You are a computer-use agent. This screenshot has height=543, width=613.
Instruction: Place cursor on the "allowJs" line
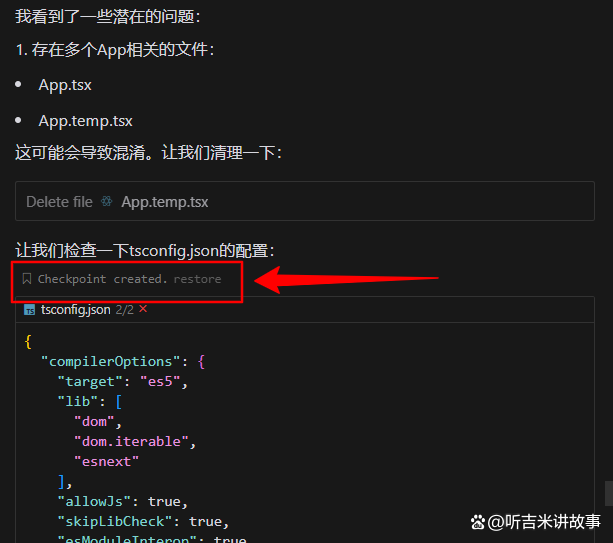coord(122,501)
